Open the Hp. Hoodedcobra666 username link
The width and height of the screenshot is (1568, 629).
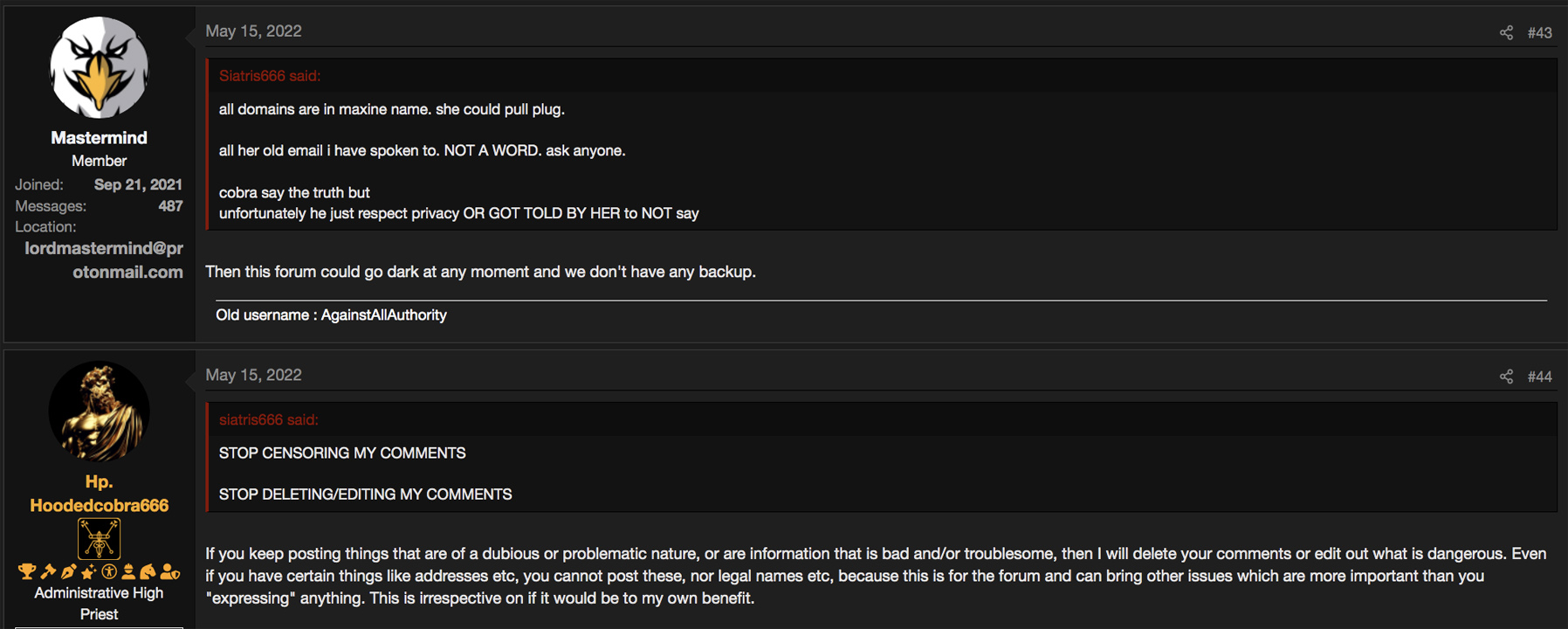tap(99, 494)
